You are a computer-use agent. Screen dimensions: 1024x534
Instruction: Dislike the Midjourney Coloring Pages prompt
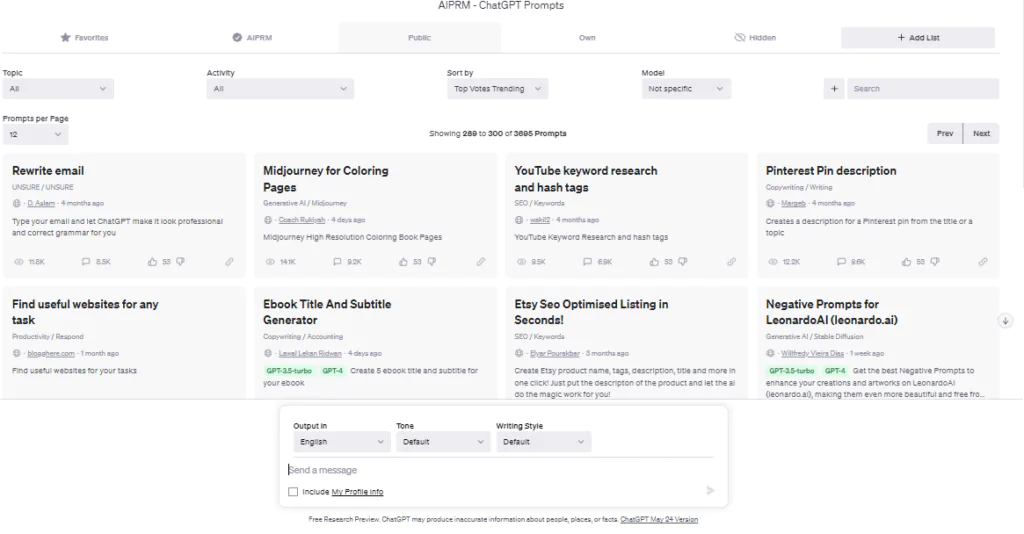click(432, 262)
